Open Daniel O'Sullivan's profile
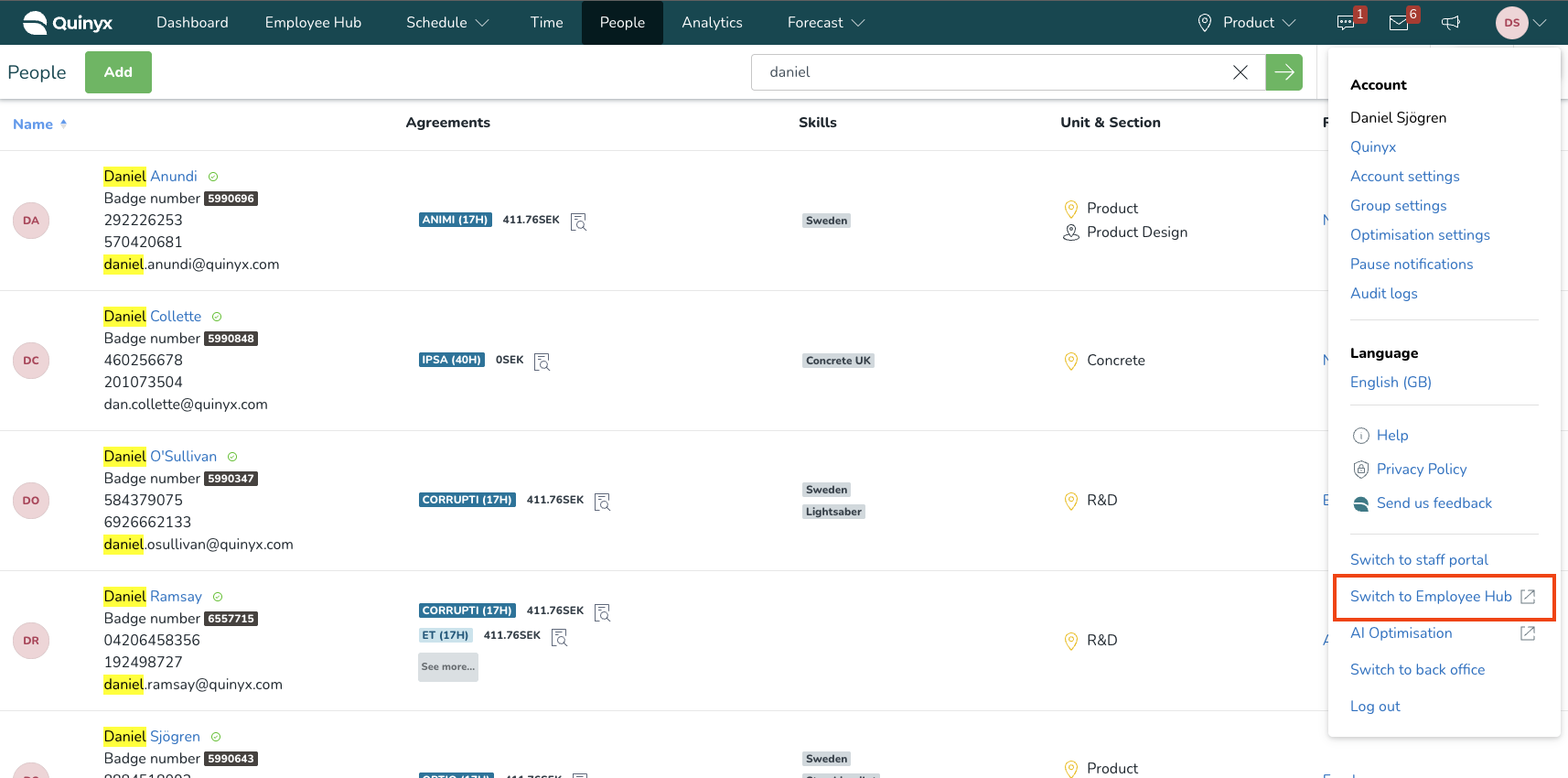Screen dimensions: 1568x778 (x=160, y=457)
